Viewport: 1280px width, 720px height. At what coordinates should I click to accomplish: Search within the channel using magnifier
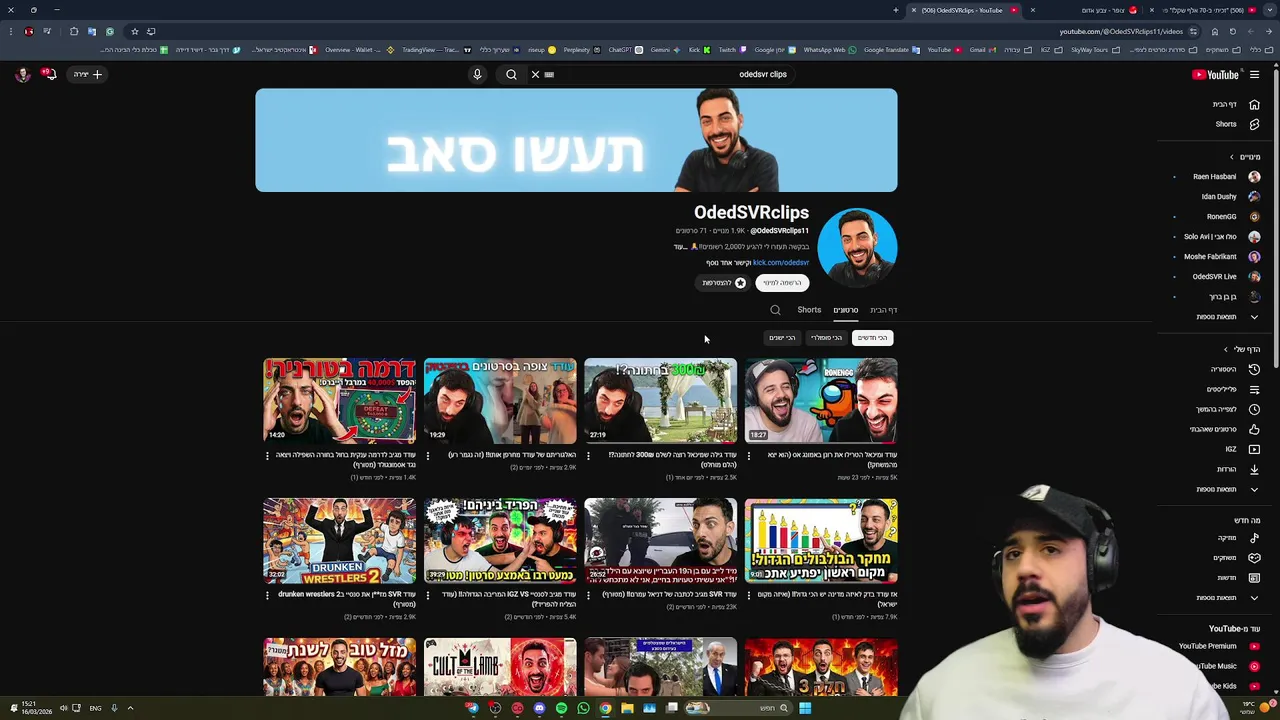click(775, 310)
